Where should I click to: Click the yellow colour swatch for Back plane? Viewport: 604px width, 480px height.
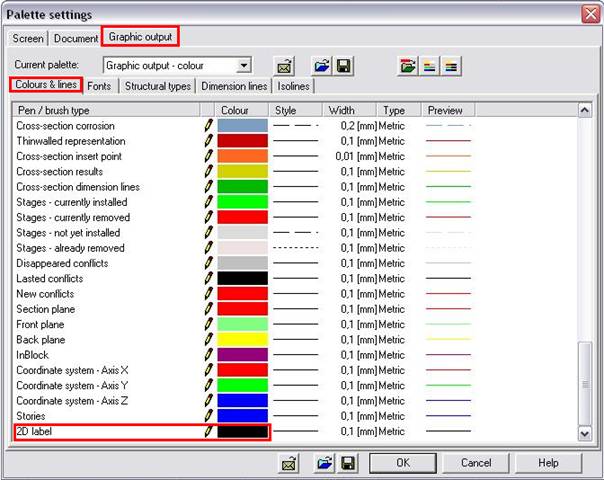243,340
